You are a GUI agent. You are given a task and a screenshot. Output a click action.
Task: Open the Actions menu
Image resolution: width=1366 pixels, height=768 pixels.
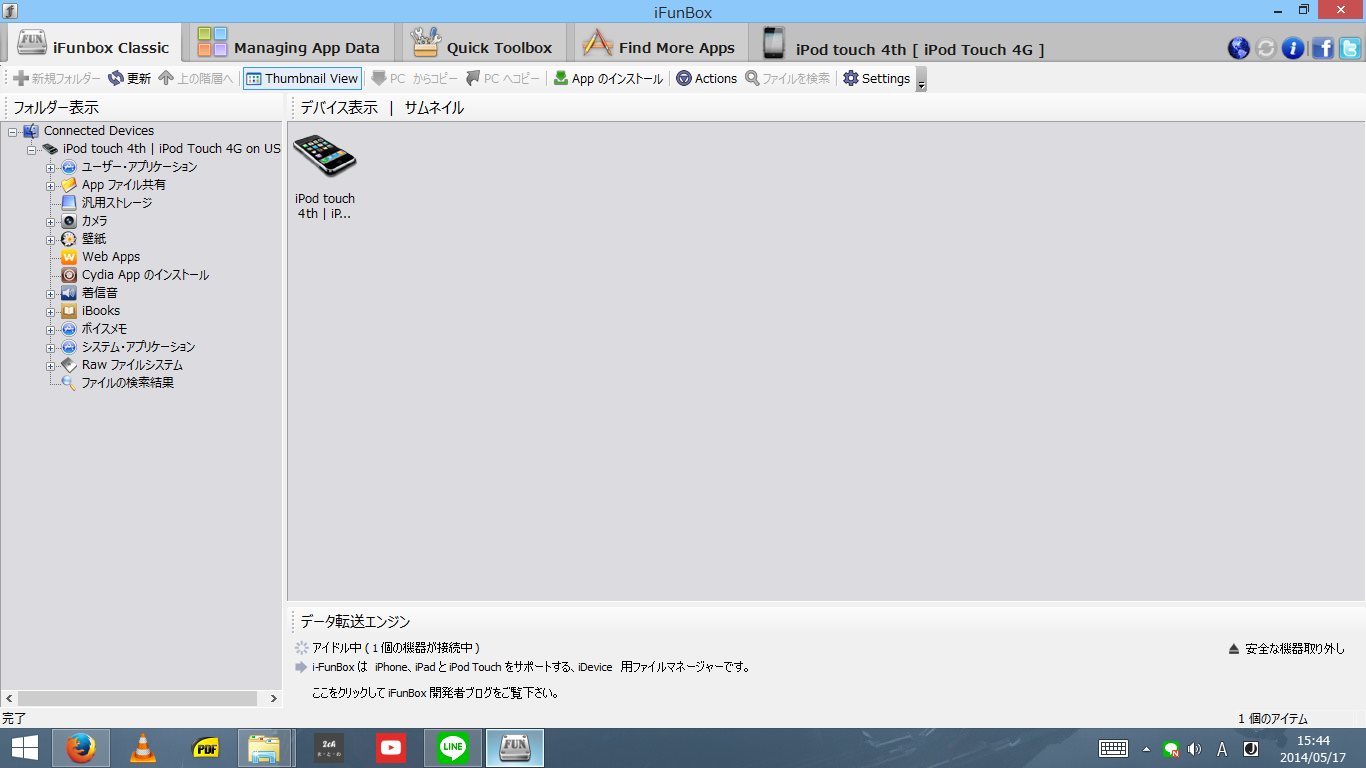(707, 78)
